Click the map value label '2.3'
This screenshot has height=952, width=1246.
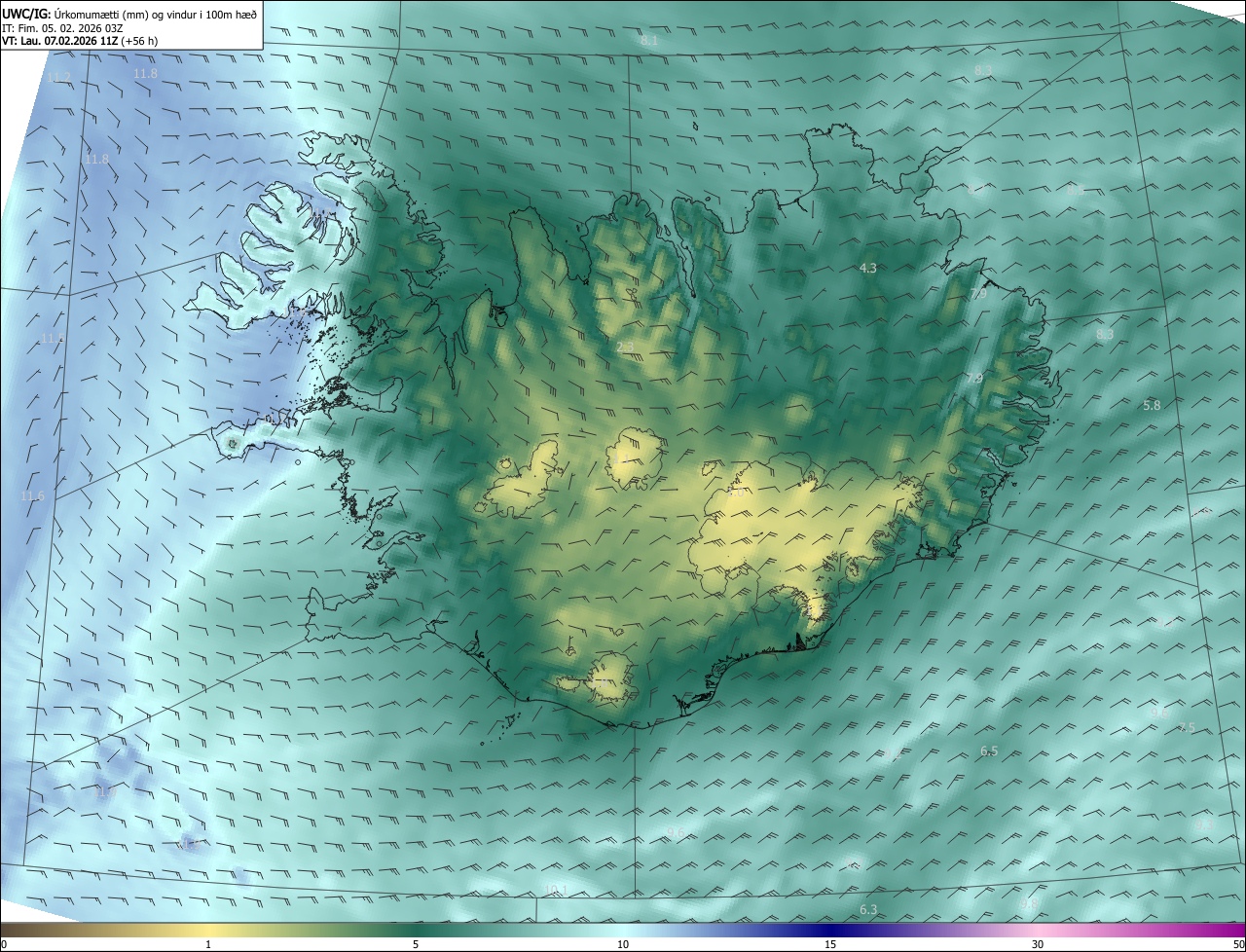coord(625,347)
